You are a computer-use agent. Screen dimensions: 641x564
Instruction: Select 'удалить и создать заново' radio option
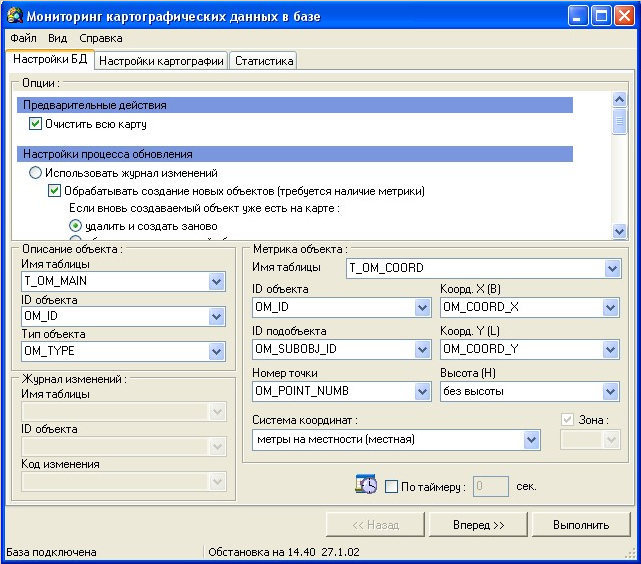(x=75, y=226)
